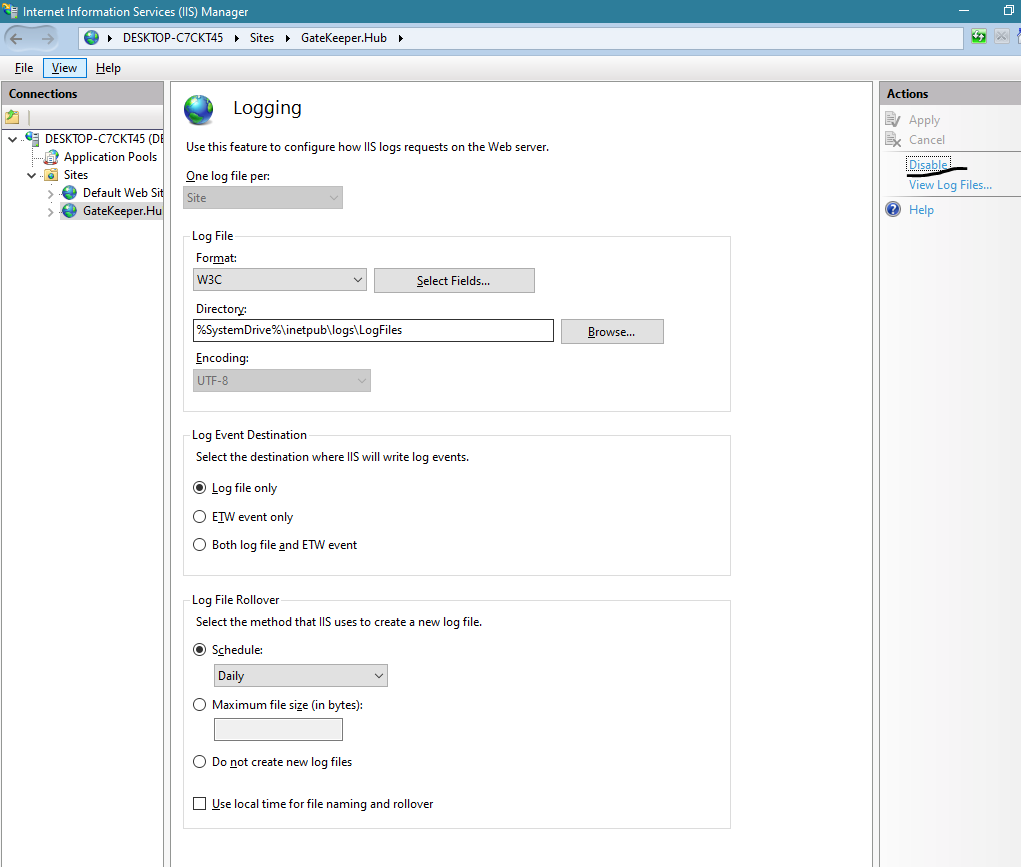This screenshot has height=867, width=1021.
Task: Select the Application Pools node icon
Action: (51, 157)
